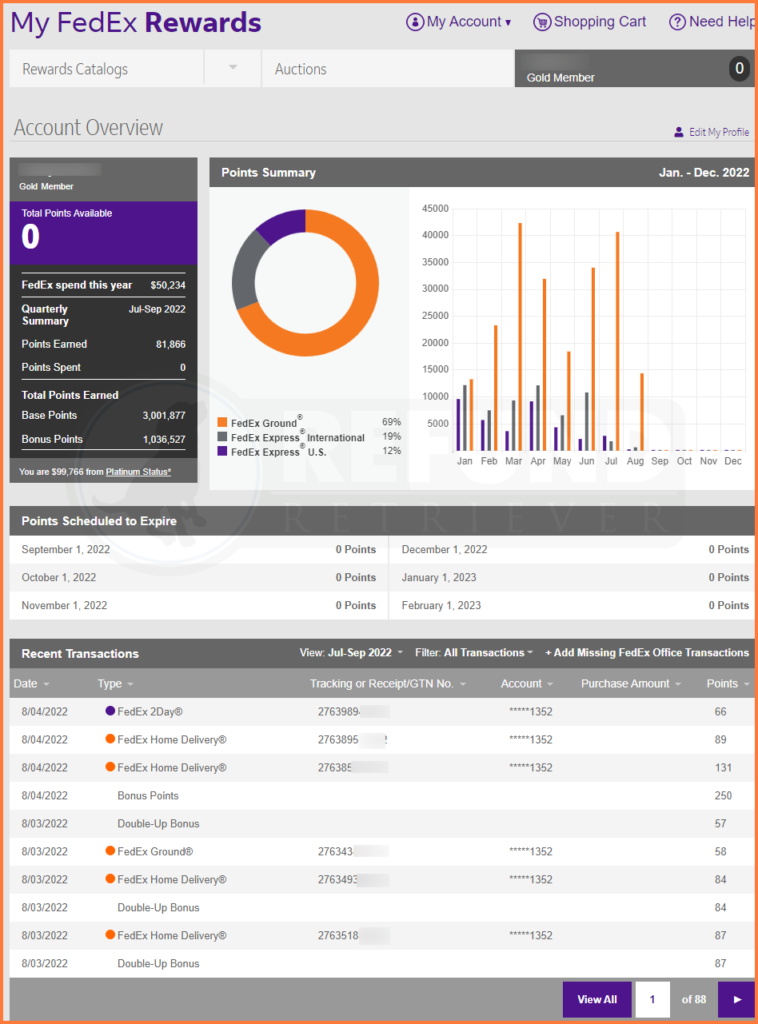This screenshot has width=758, height=1024.
Task: Click the Edit My Profile person icon
Action: click(x=679, y=132)
